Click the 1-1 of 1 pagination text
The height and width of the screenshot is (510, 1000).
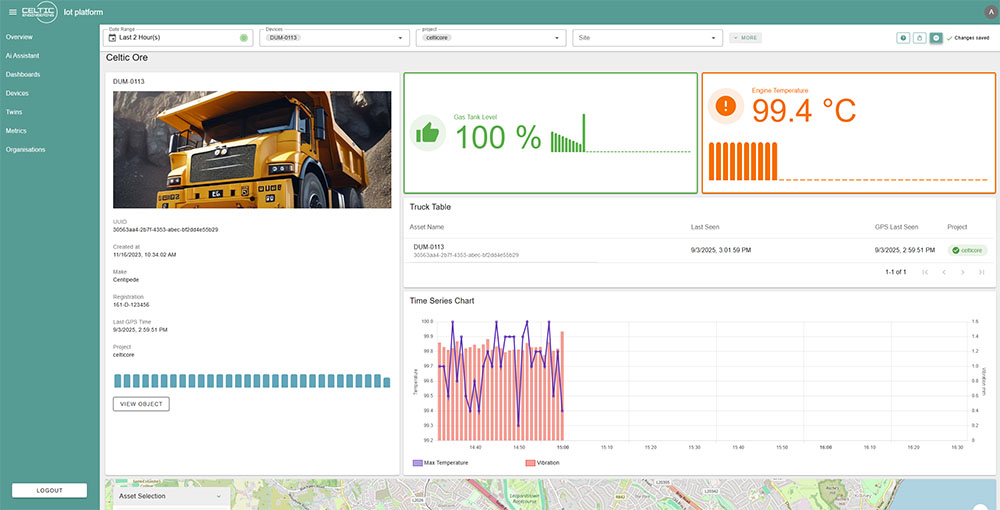[895, 272]
